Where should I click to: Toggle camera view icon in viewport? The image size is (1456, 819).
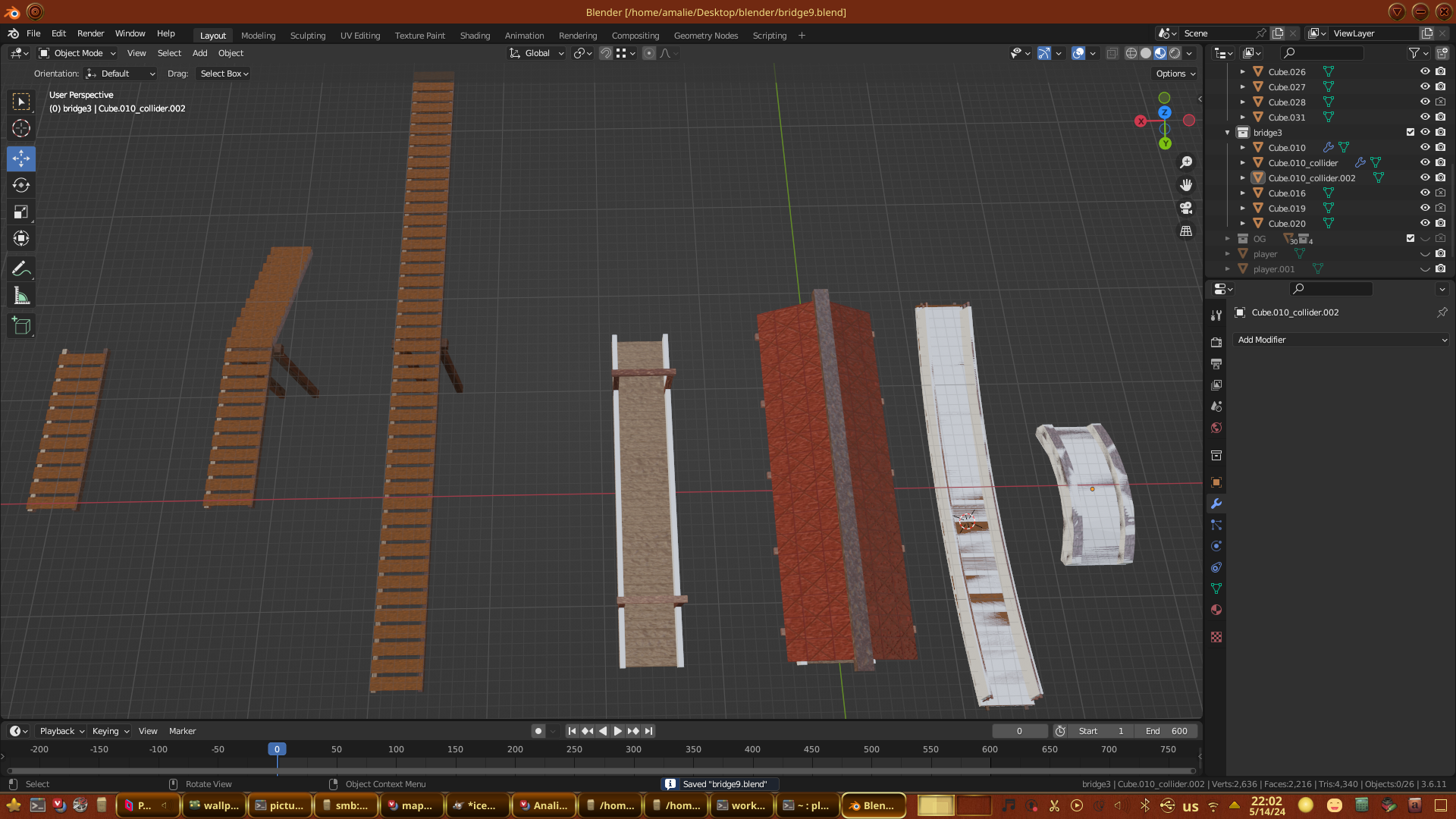(1186, 208)
